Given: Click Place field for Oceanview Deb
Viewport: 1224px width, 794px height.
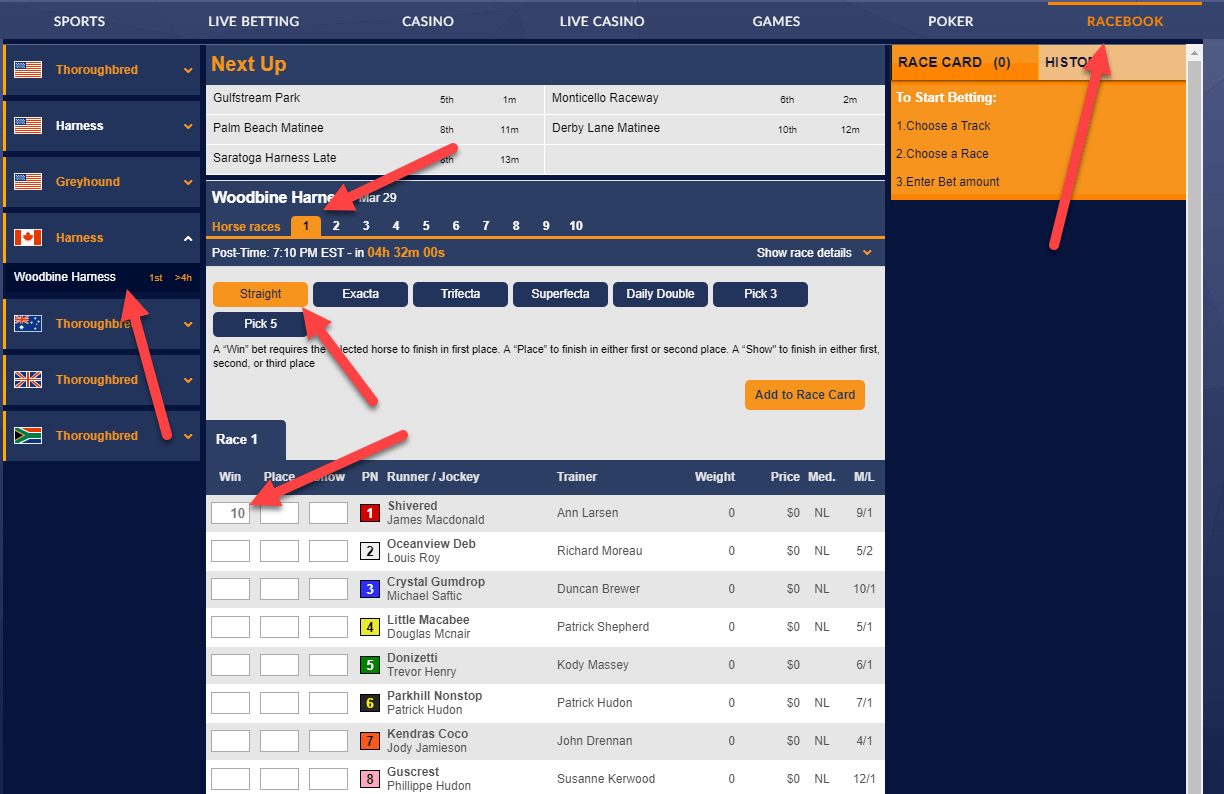Looking at the screenshot, I should click(279, 551).
